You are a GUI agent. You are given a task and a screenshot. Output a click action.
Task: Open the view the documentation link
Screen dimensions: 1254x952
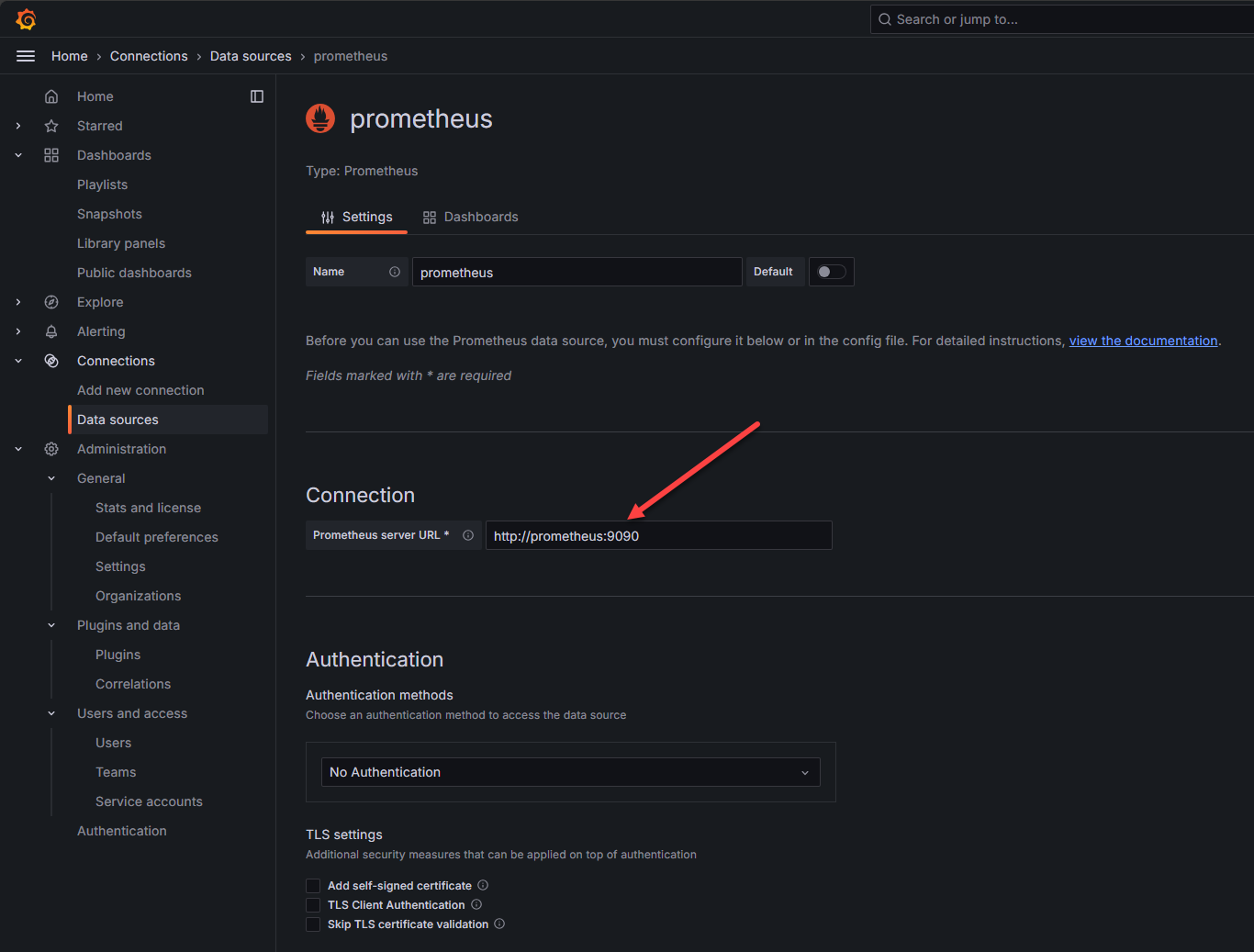pyautogui.click(x=1143, y=341)
